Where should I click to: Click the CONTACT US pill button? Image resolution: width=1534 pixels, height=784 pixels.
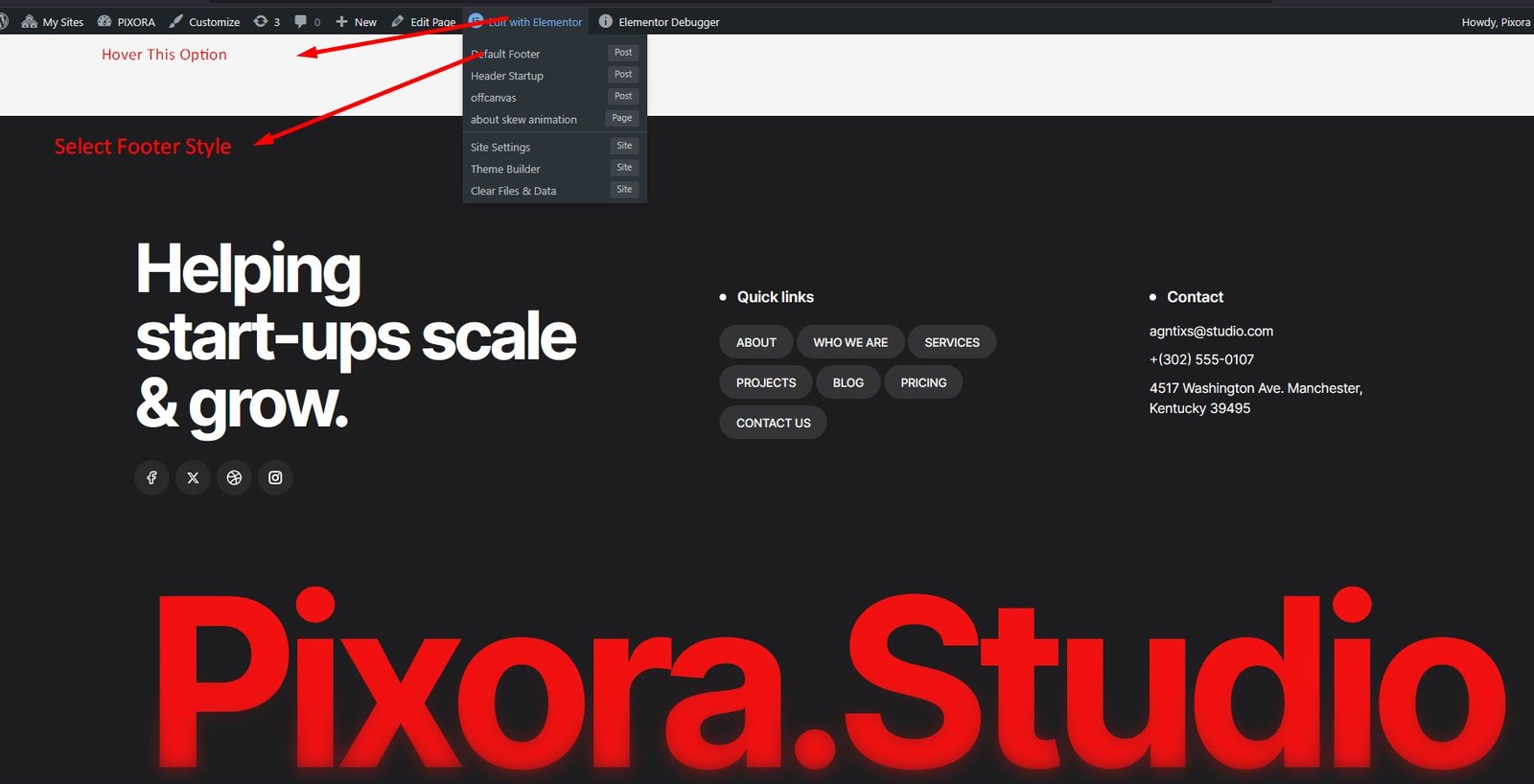click(773, 423)
